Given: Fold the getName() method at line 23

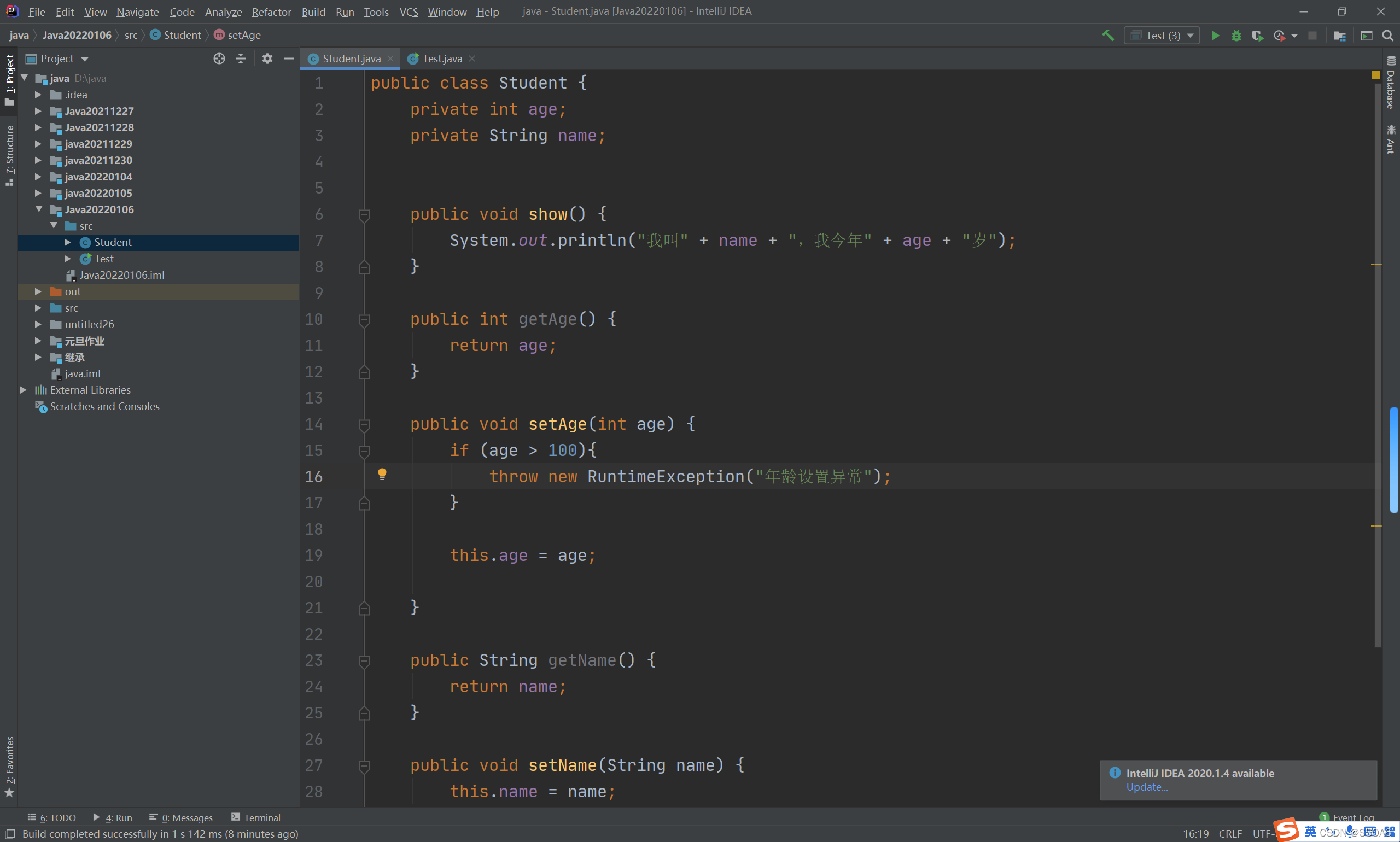Looking at the screenshot, I should coord(364,661).
